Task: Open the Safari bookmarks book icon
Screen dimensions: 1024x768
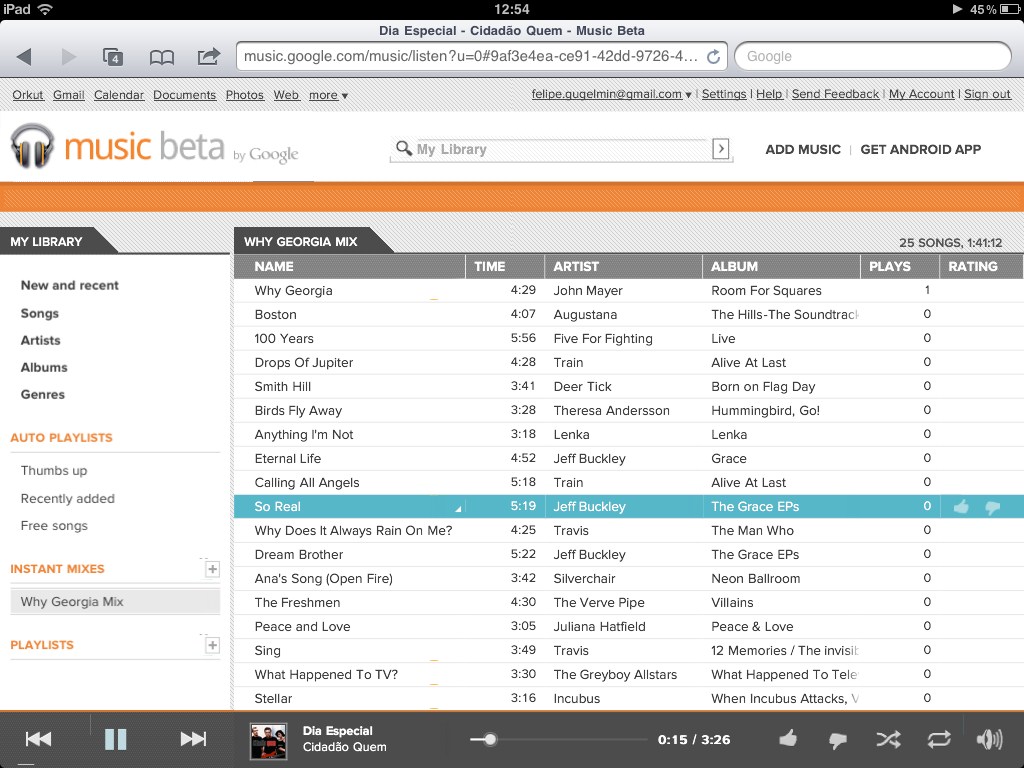Action: (161, 57)
